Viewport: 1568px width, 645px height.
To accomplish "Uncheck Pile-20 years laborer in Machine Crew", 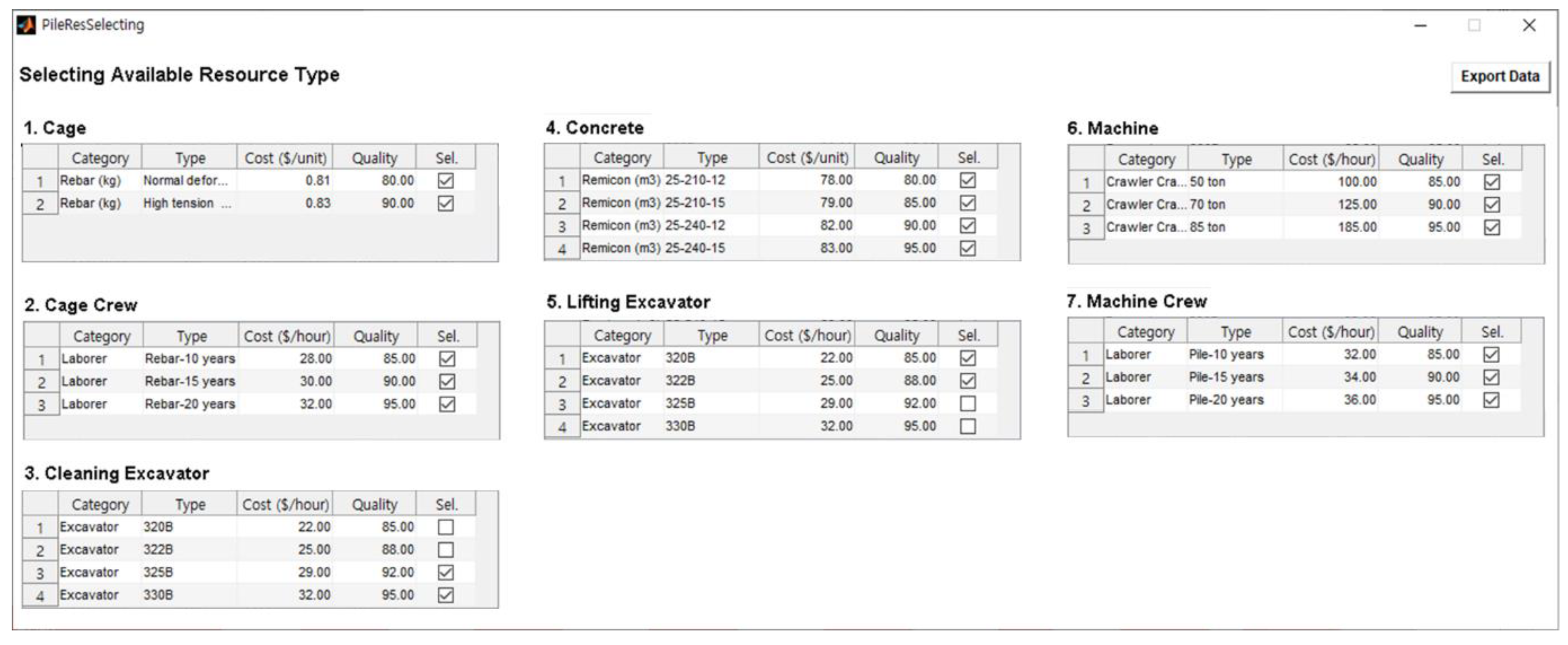I will [x=1491, y=400].
